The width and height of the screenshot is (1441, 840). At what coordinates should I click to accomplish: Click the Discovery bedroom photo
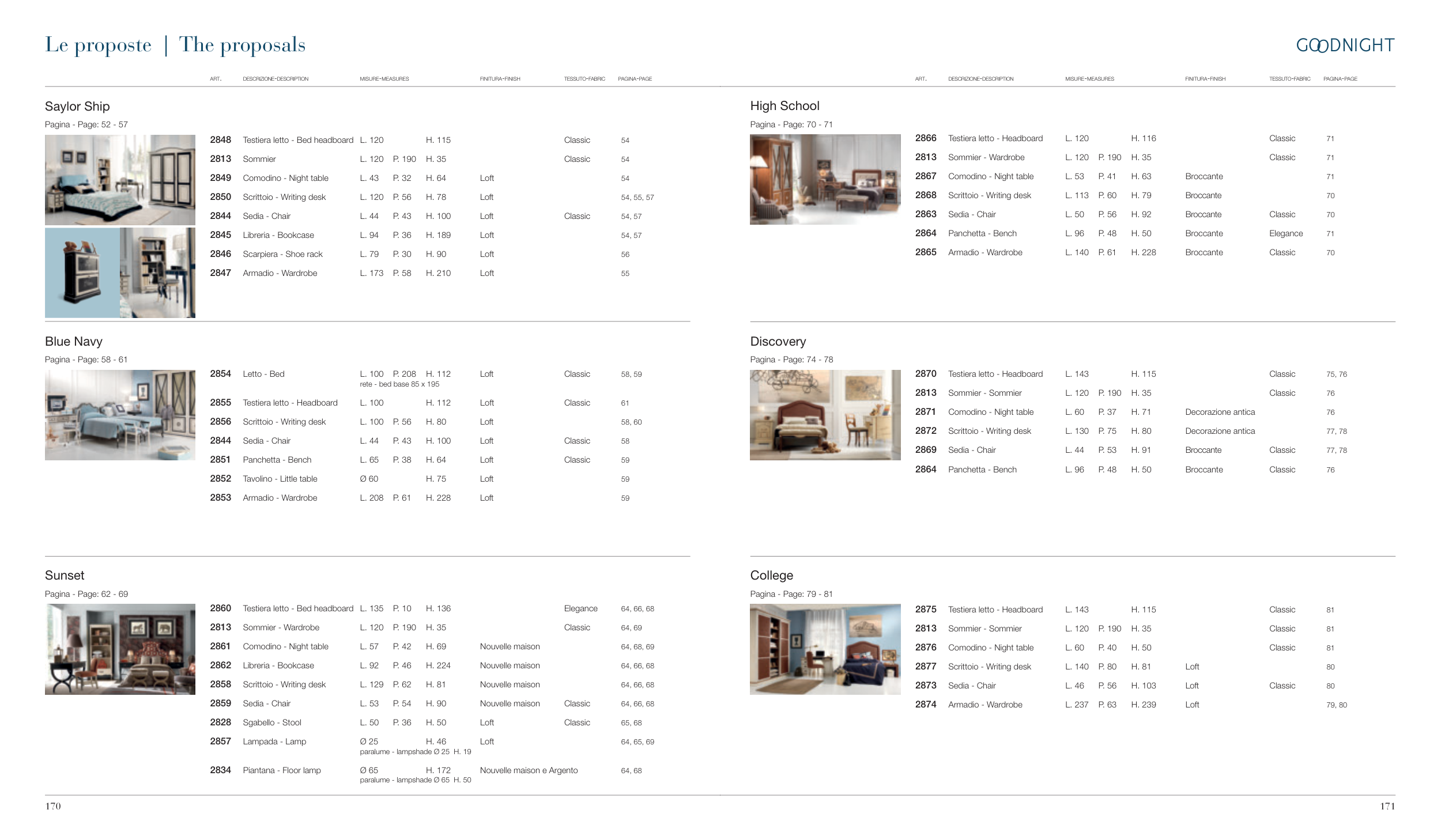coord(825,415)
